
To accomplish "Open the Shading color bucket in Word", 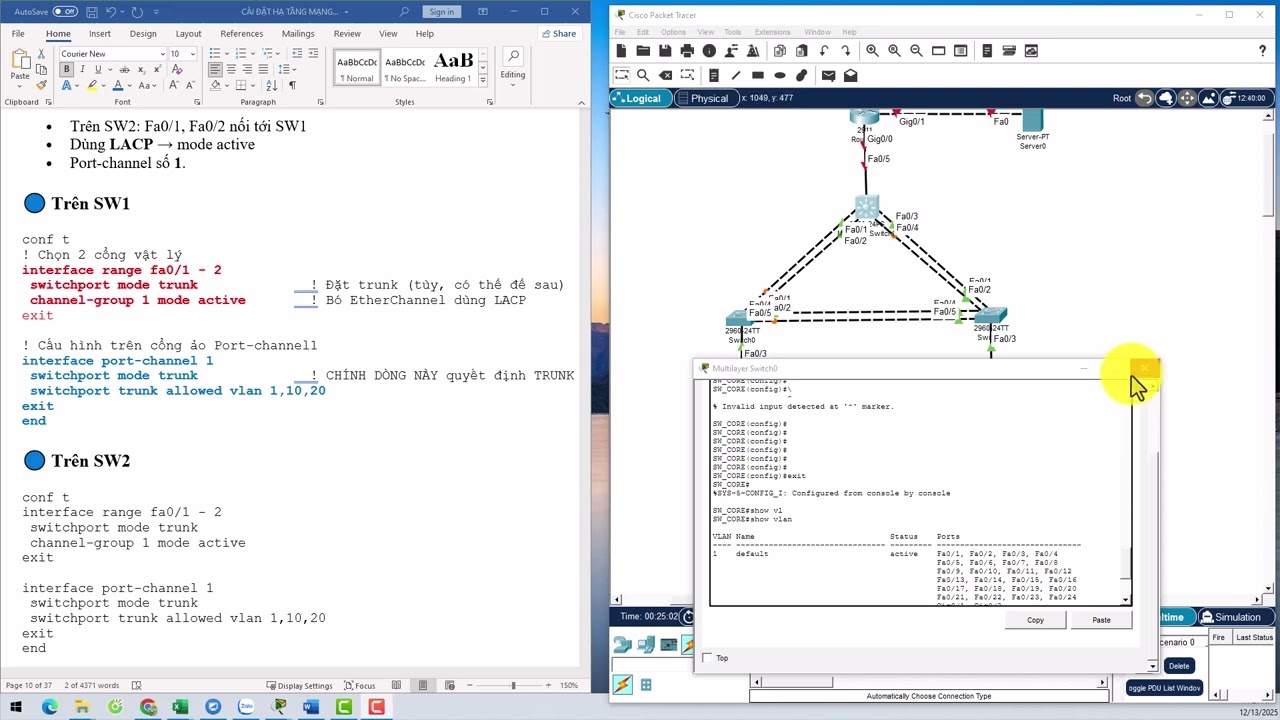I will [213, 85].
